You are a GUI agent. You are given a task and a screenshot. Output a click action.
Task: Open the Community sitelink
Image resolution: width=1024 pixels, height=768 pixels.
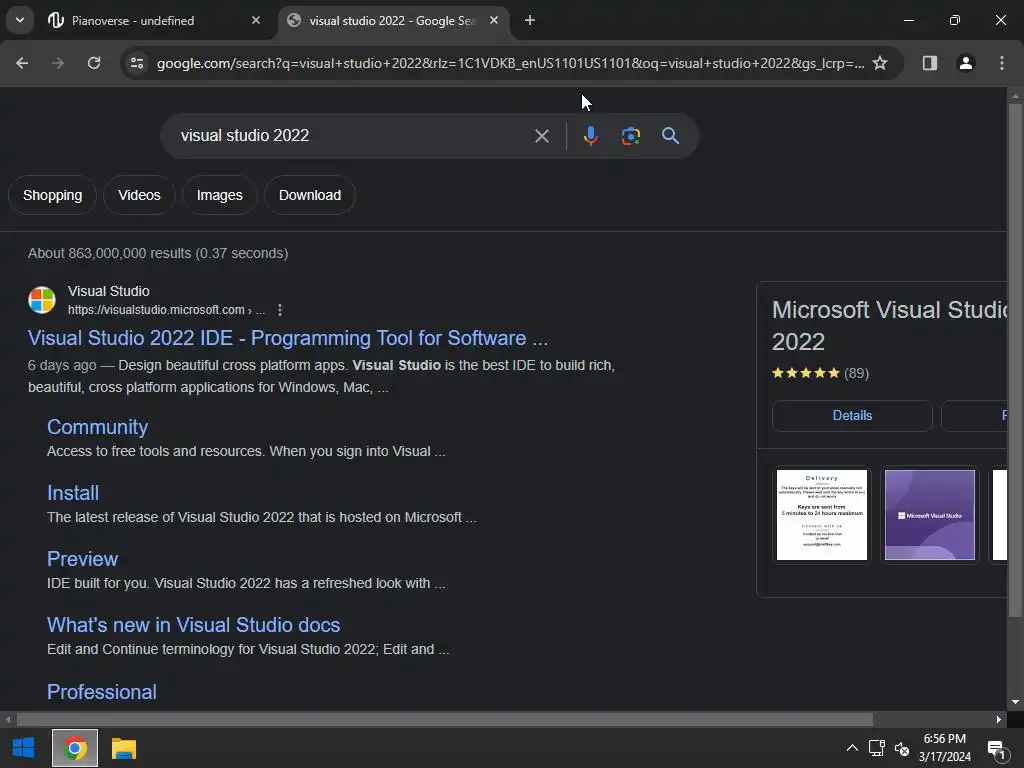point(97,426)
